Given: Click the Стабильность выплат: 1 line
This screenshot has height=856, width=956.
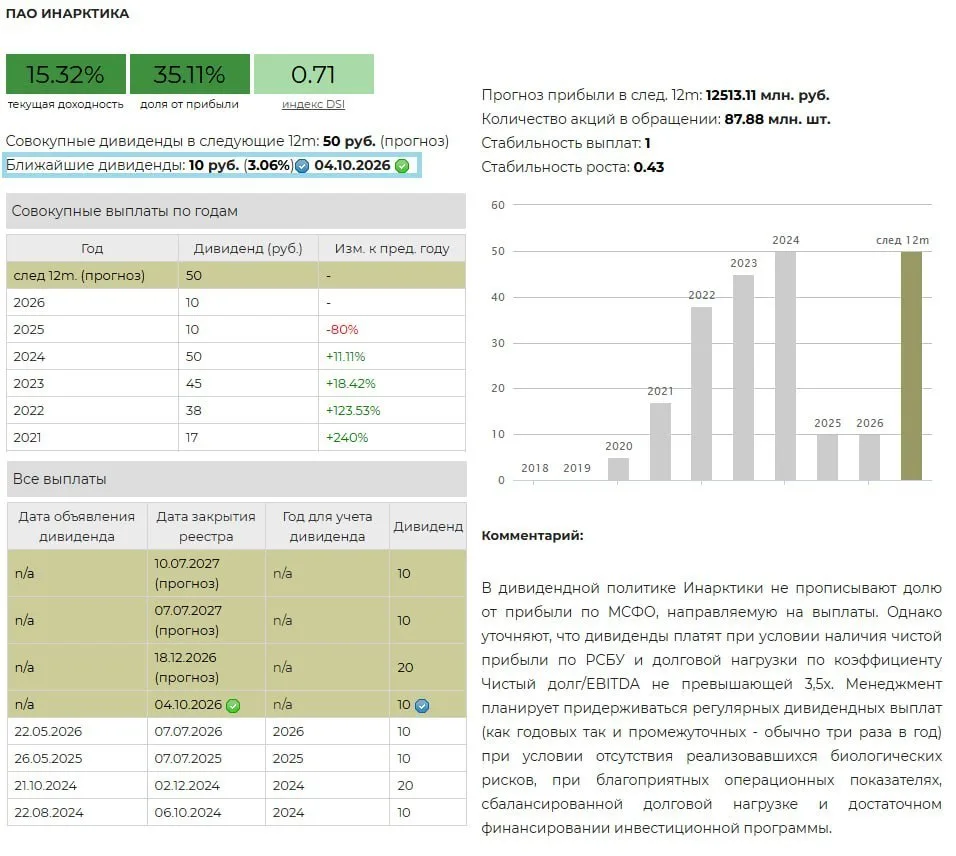Looking at the screenshot, I should 566,143.
